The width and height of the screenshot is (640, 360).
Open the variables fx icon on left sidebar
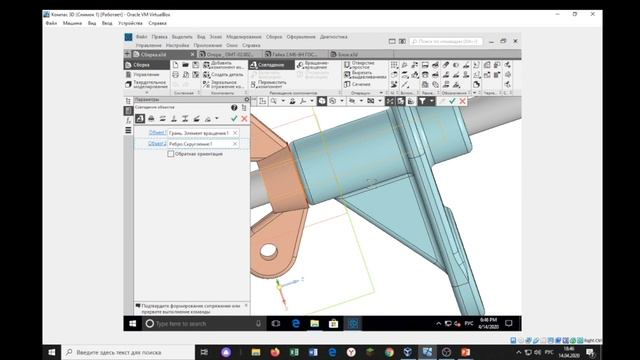point(128,120)
